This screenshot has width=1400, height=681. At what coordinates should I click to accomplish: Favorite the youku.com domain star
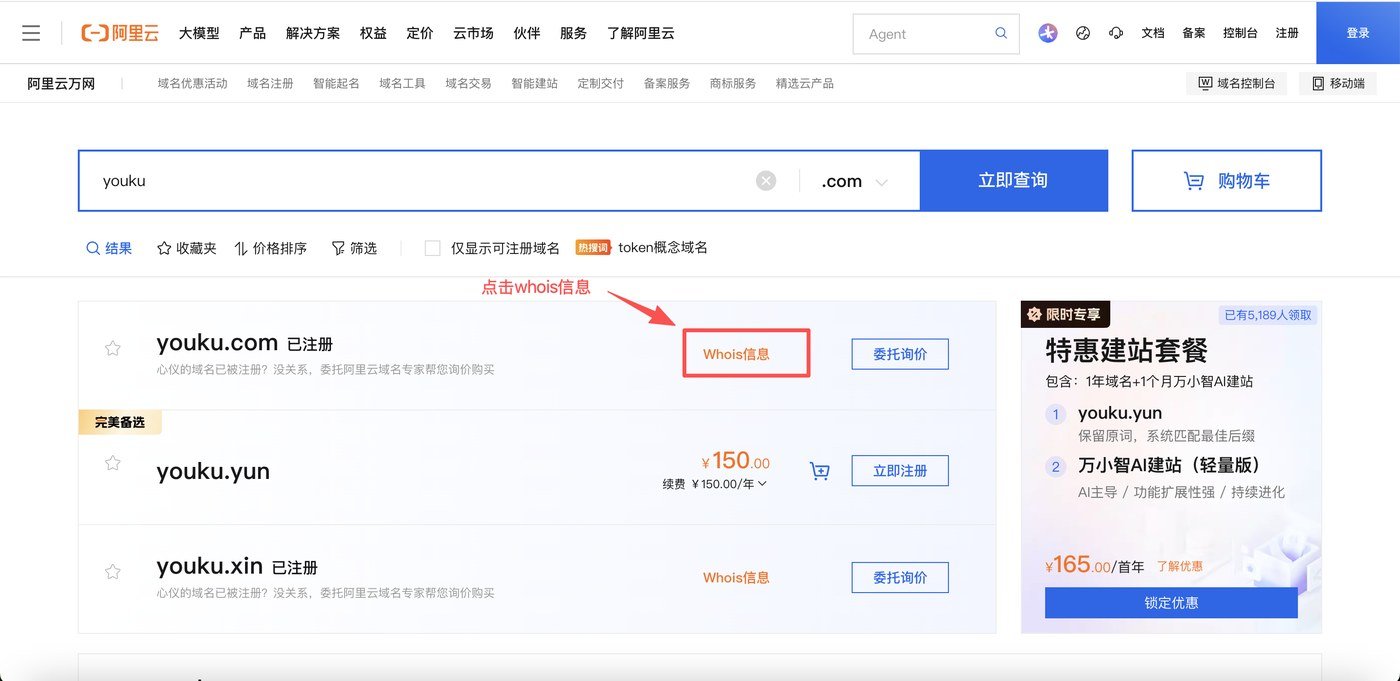pos(113,348)
